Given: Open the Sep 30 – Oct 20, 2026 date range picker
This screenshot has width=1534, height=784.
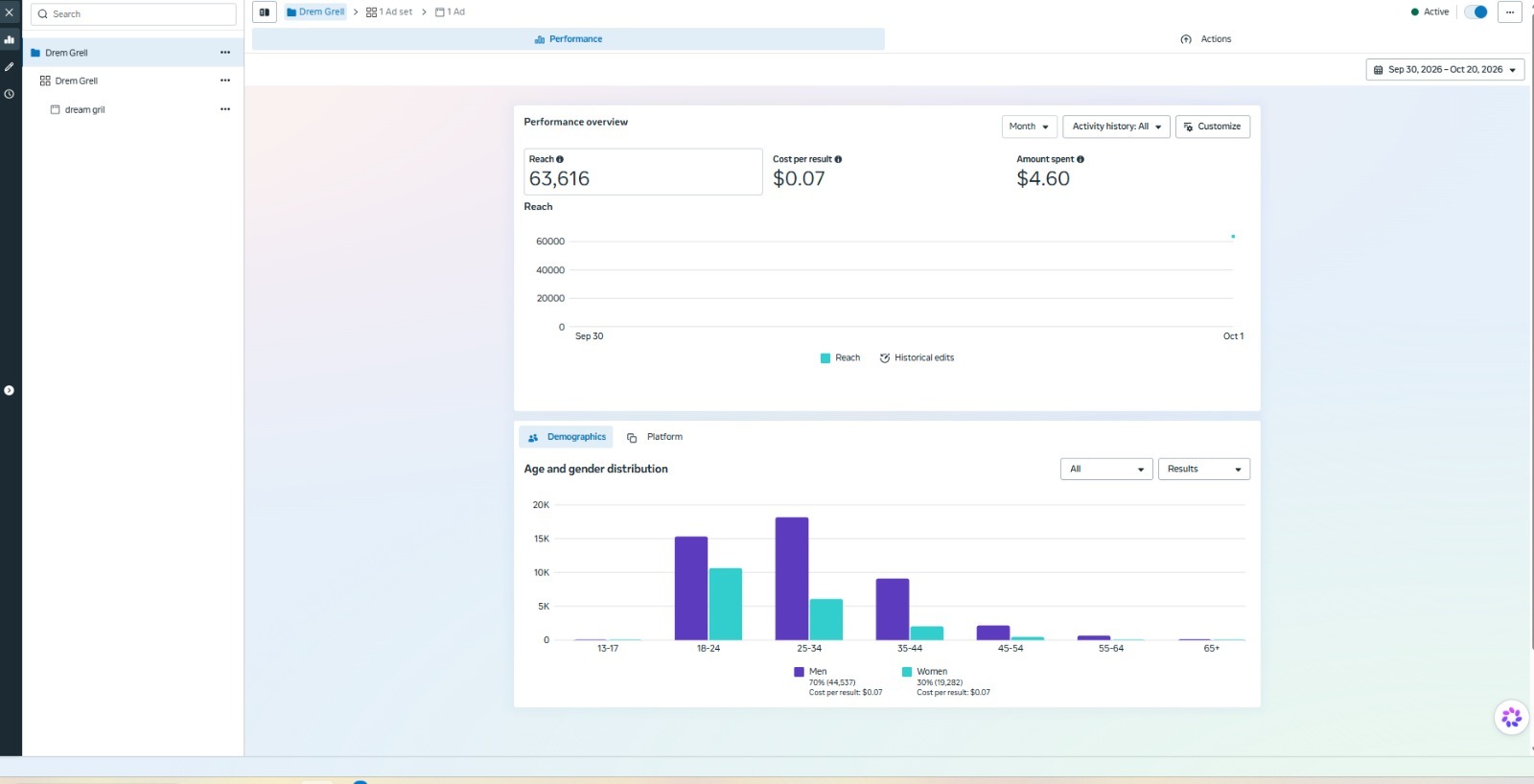Looking at the screenshot, I should [1445, 70].
